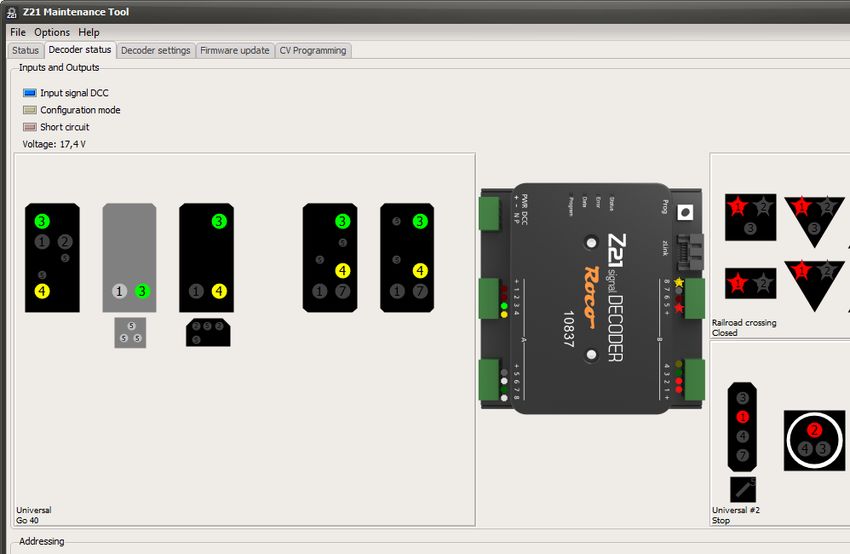850x554 pixels.
Task: Click the PWR DCC green terminal block
Action: 490,214
